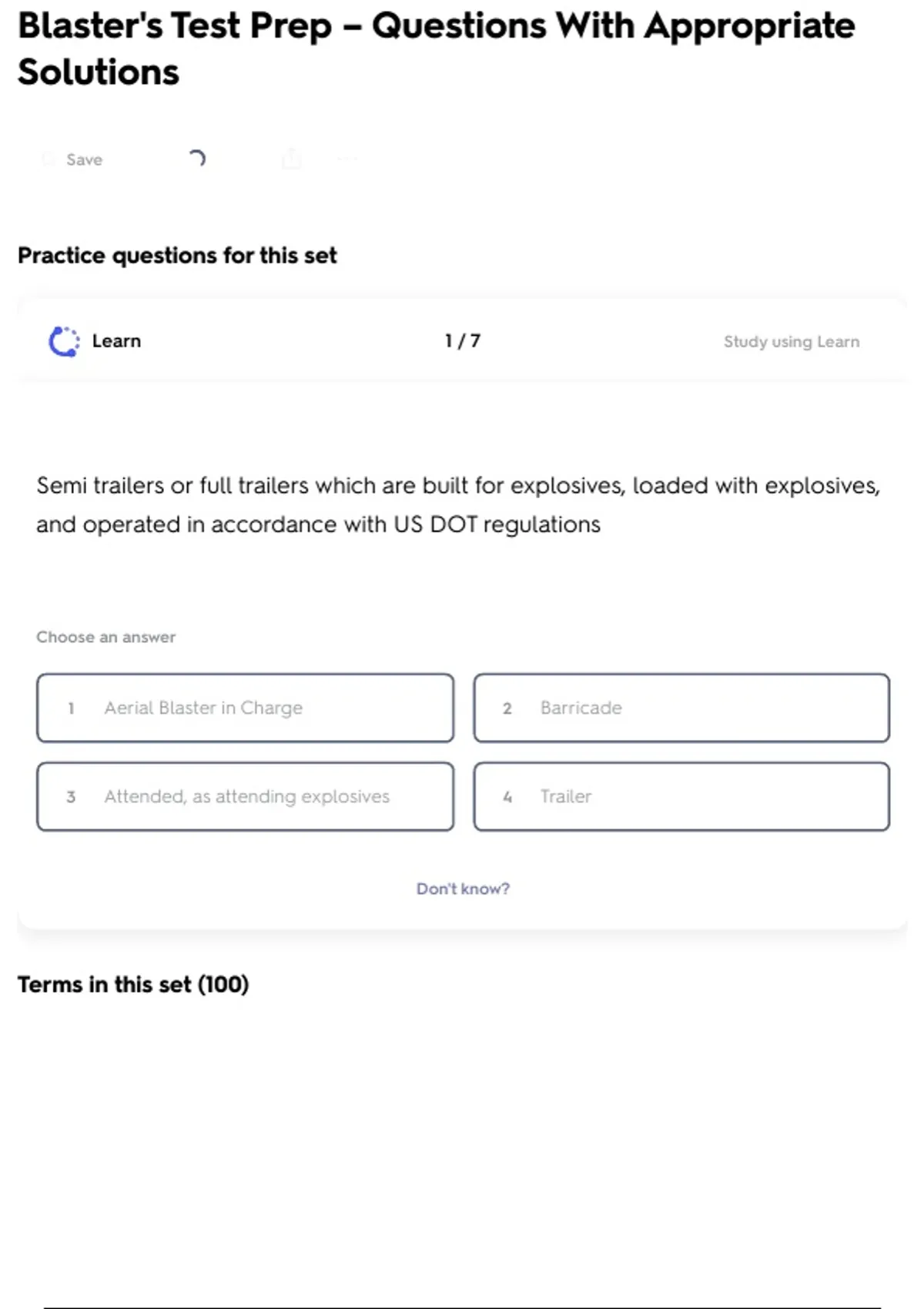Image resolution: width=924 pixels, height=1309 pixels.
Task: Choose answer Aerial Blaster in Charge
Action: 245,708
